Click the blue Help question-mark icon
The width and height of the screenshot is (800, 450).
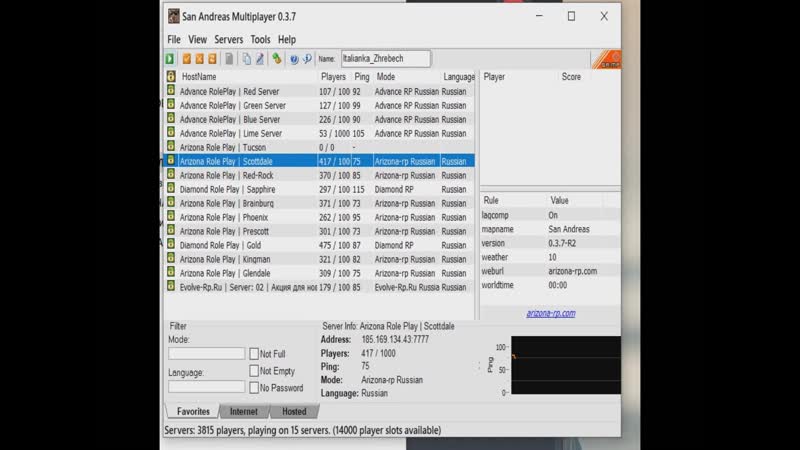[x=294, y=59]
